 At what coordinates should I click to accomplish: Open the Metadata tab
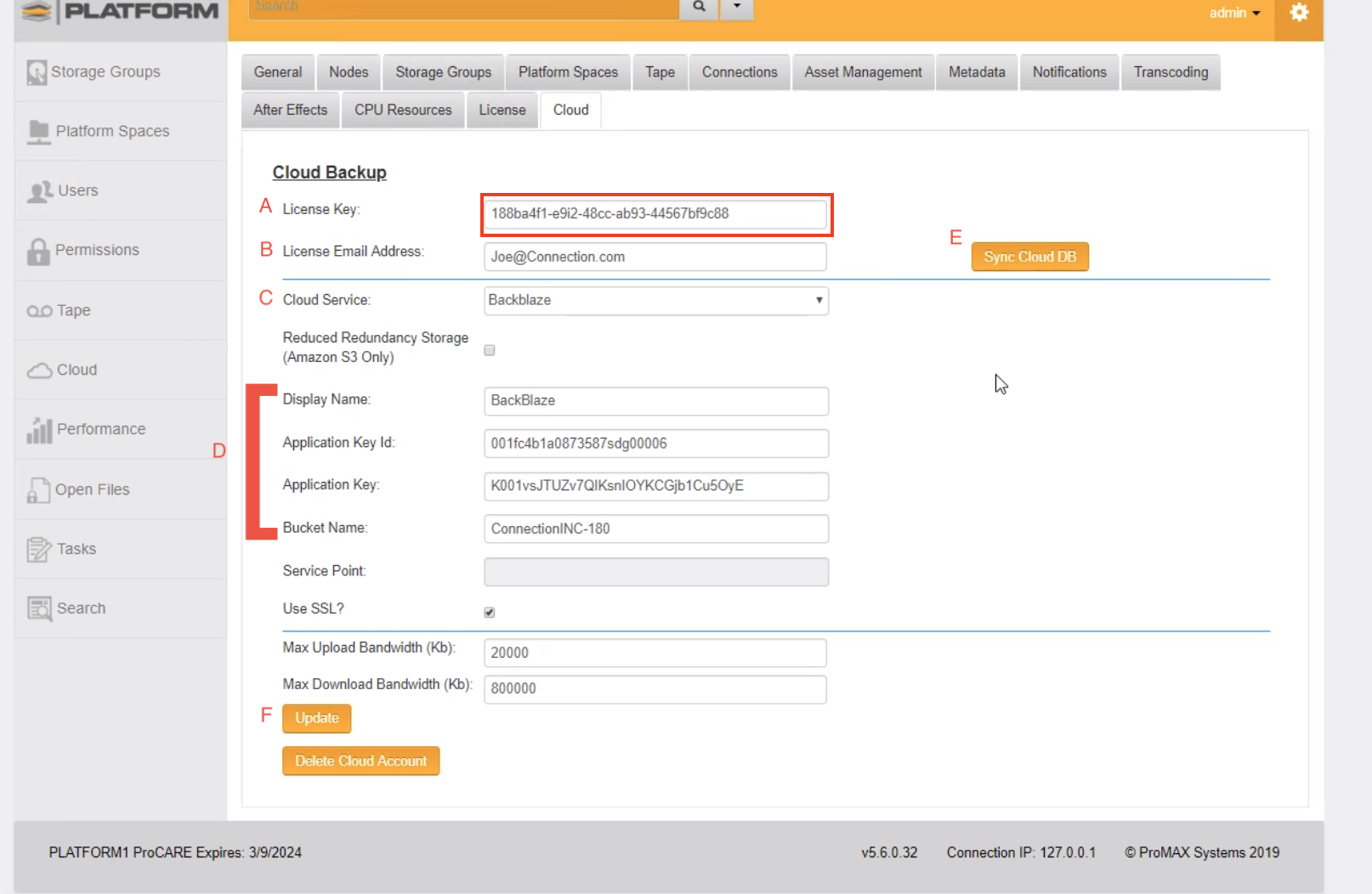(977, 72)
